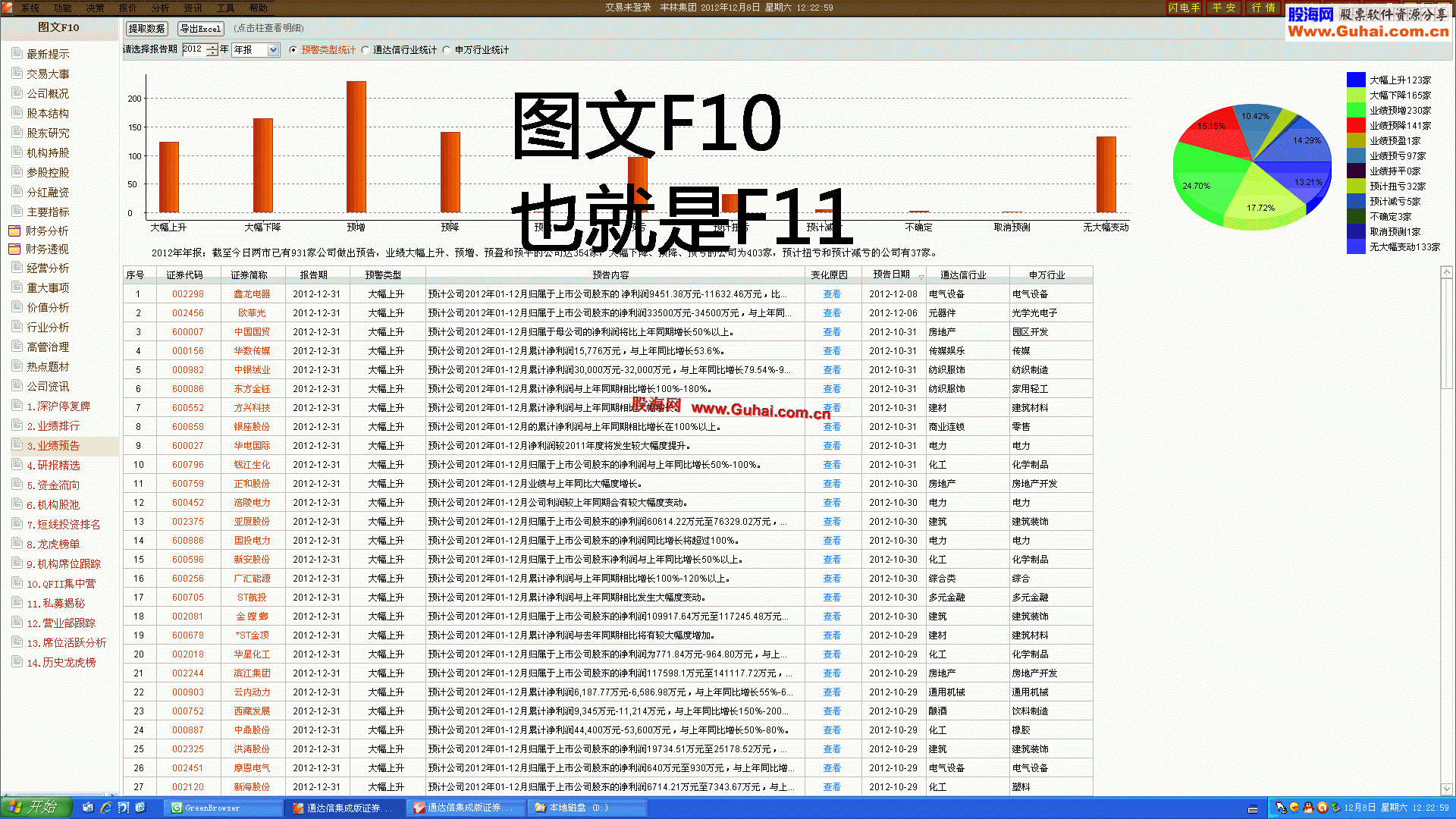The image size is (1456, 819).
Task: Open the 公司资讯 page icon
Action: click(17, 385)
